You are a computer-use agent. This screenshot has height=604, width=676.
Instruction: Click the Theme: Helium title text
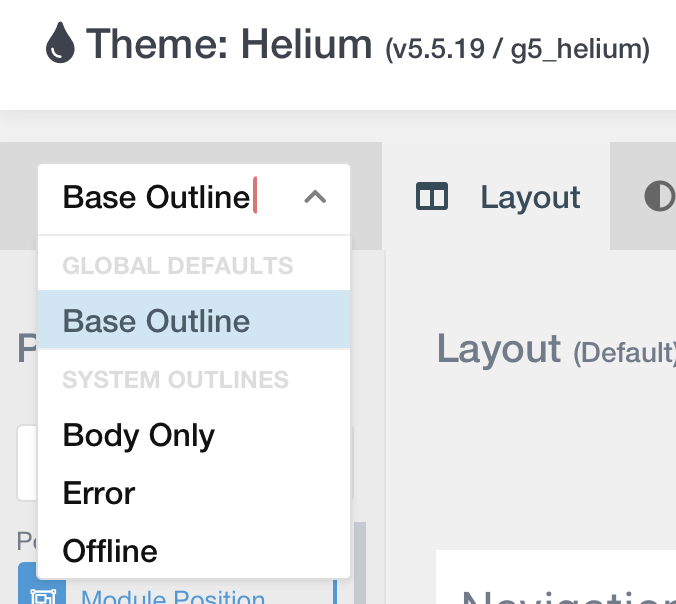[x=229, y=44]
